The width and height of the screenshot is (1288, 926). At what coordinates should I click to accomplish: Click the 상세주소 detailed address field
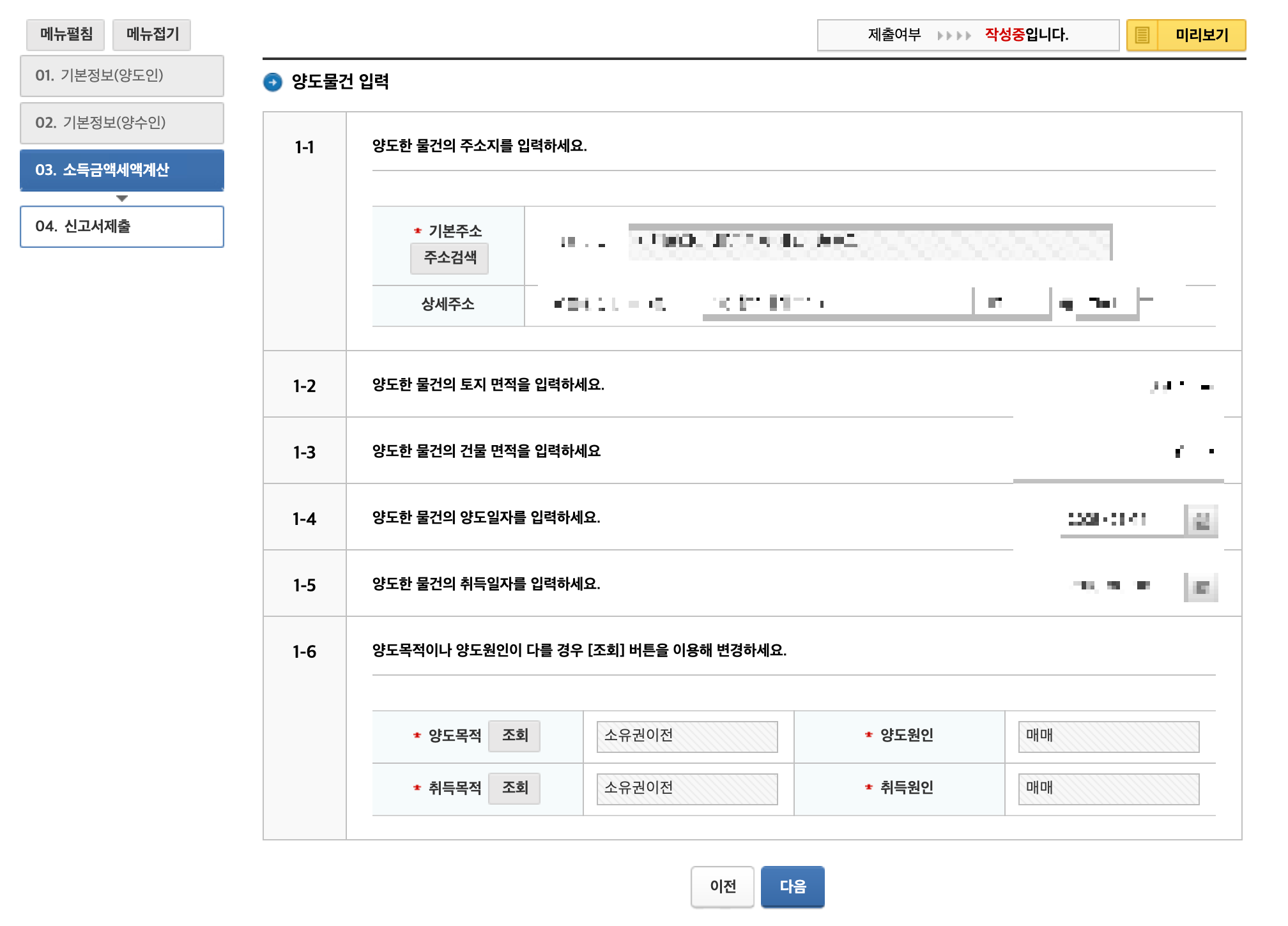tap(837, 303)
